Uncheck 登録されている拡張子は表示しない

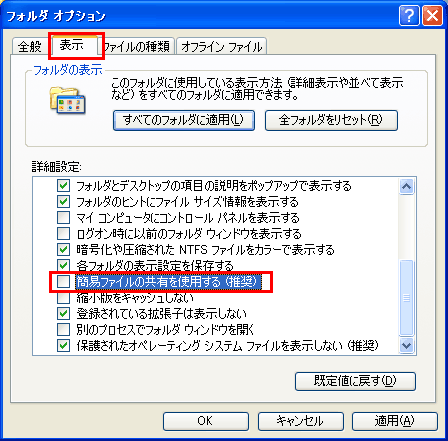tap(63, 314)
